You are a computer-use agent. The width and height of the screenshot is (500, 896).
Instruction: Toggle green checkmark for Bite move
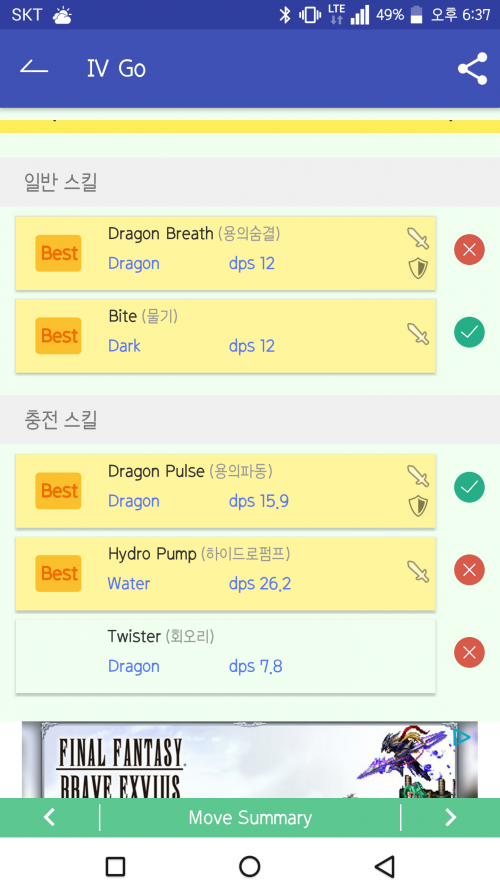tap(469, 332)
